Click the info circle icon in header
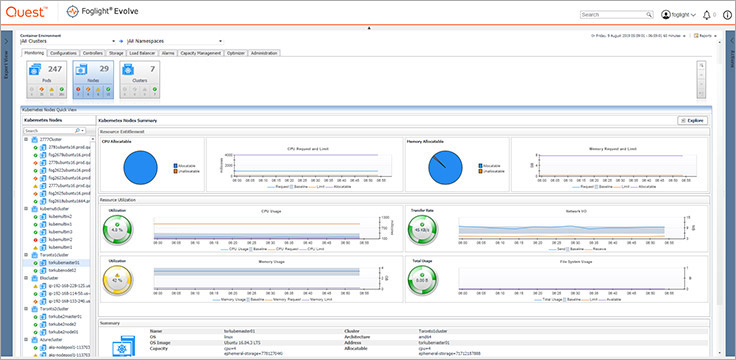 pos(727,15)
